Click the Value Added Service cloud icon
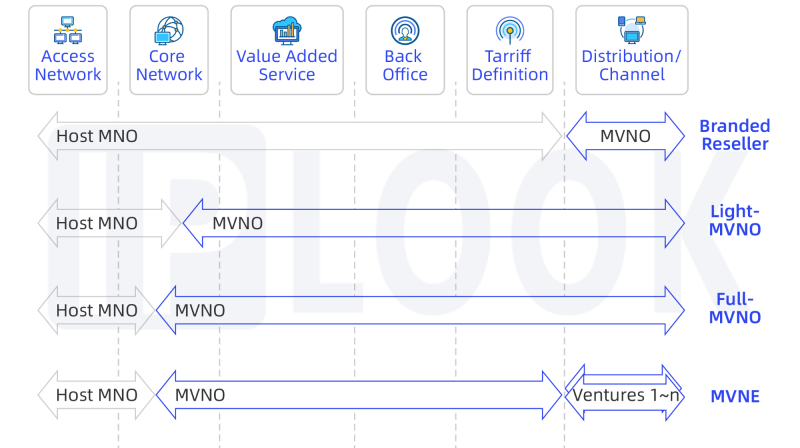Viewport: 800px width, 448px height. click(x=287, y=30)
